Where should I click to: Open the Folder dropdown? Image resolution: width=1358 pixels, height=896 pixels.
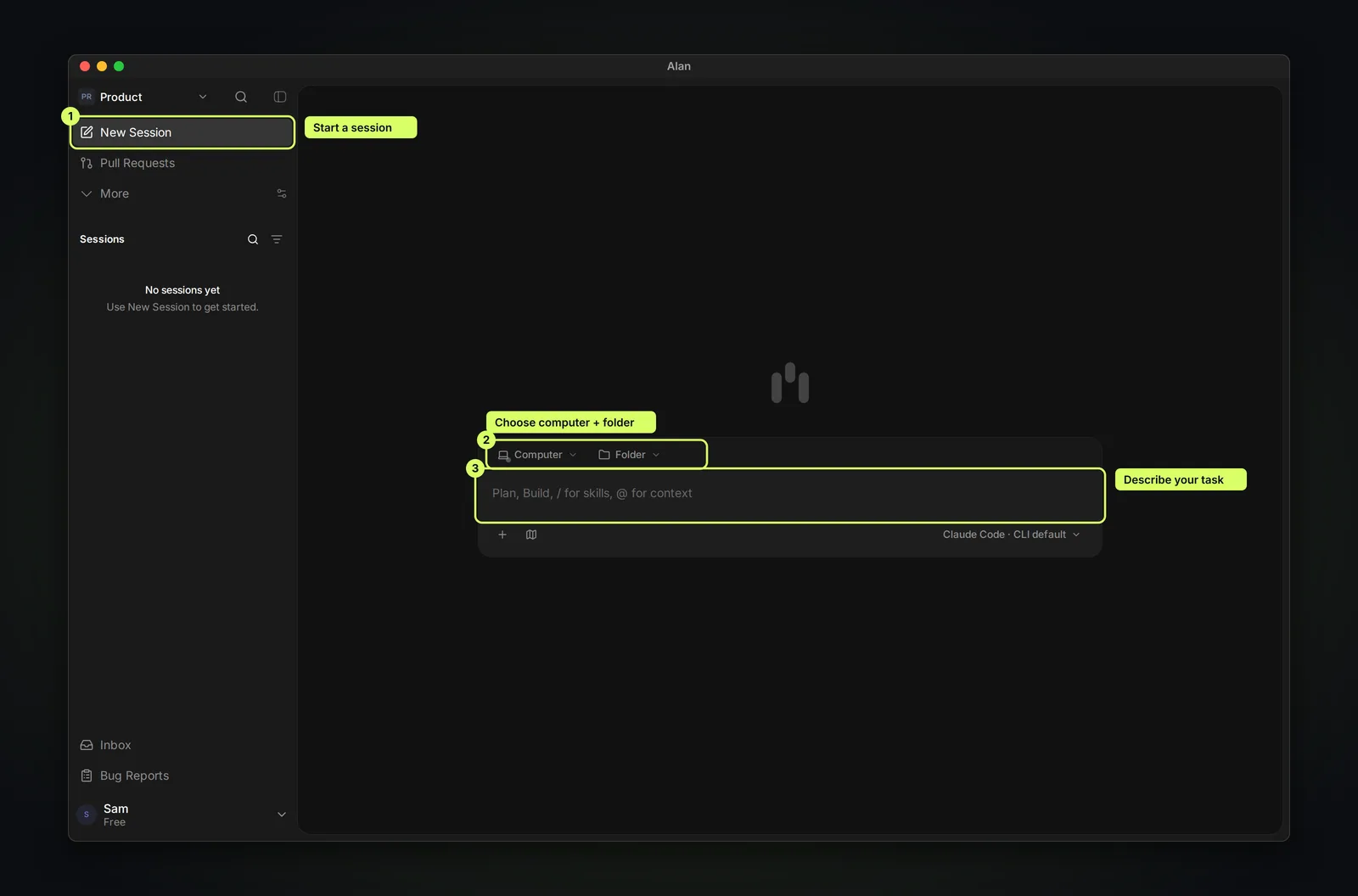629,455
